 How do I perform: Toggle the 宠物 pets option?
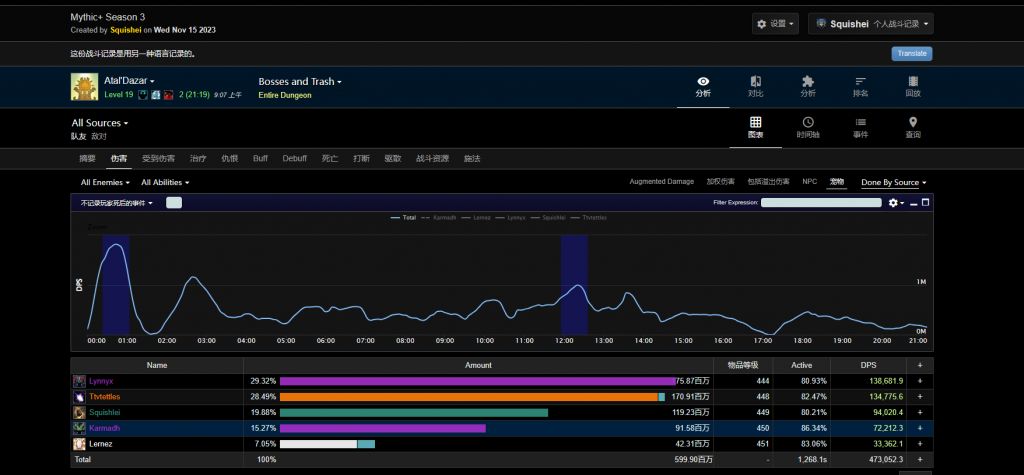point(837,182)
